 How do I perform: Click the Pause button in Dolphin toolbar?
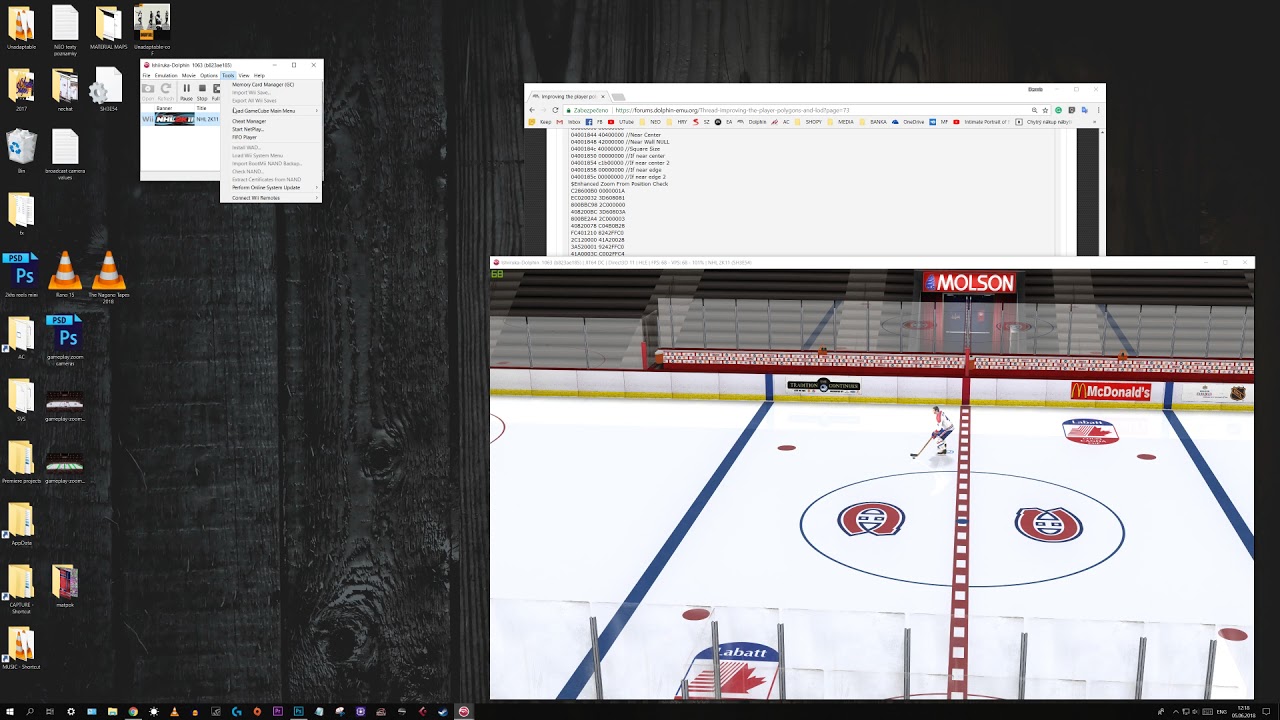tap(186, 92)
